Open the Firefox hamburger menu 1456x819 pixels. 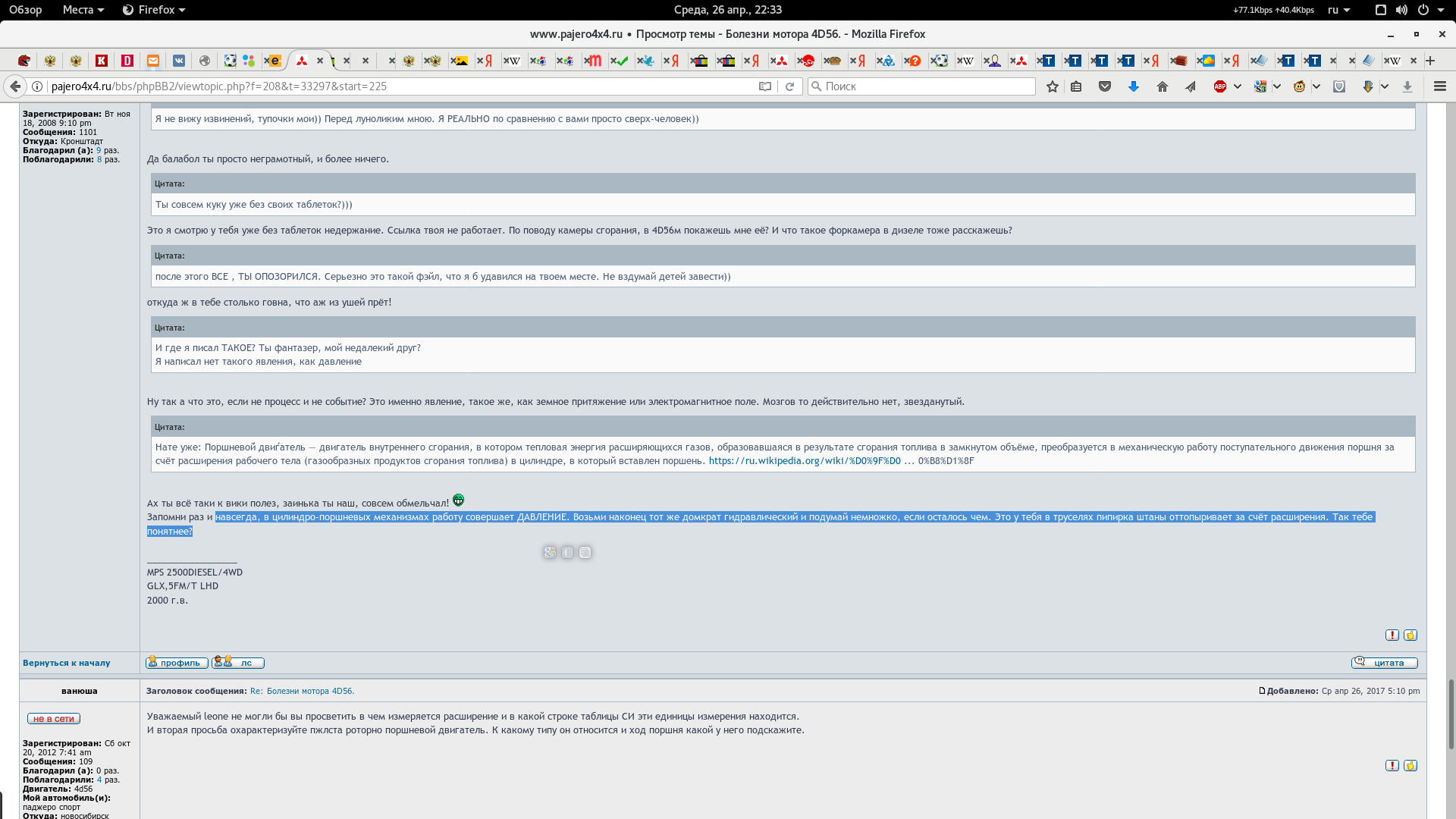coord(1439,86)
